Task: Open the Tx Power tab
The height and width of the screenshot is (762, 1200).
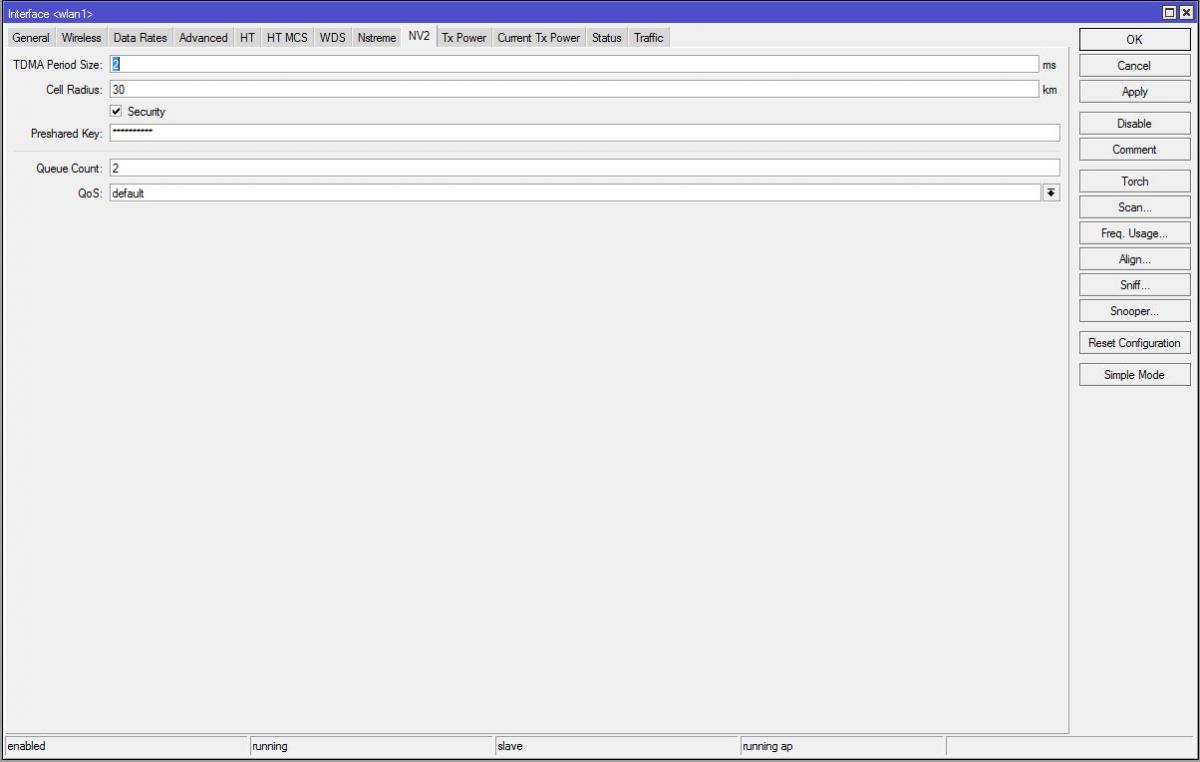Action: click(464, 38)
